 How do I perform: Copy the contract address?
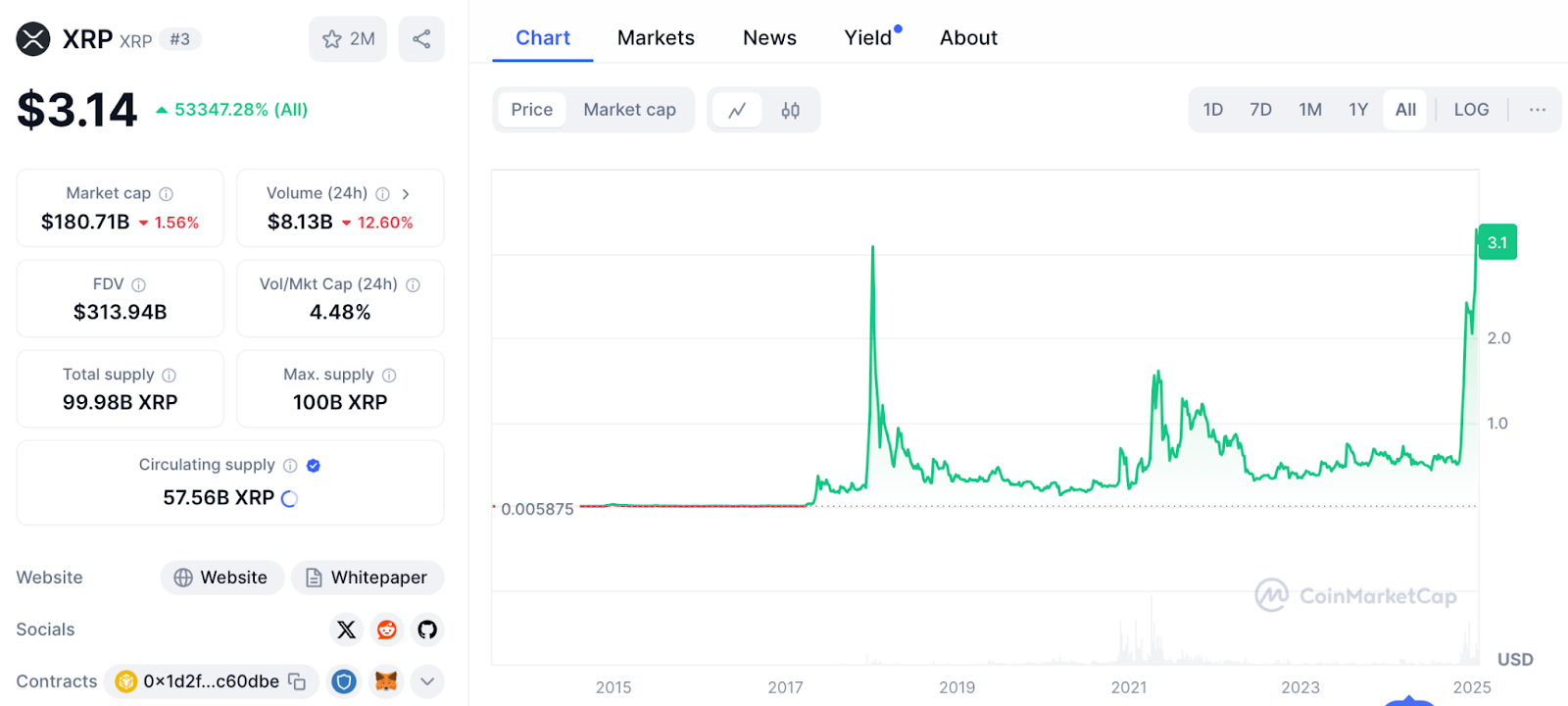297,681
